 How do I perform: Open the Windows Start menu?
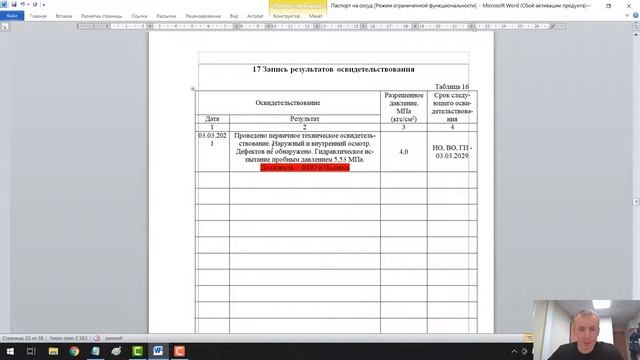[10, 351]
